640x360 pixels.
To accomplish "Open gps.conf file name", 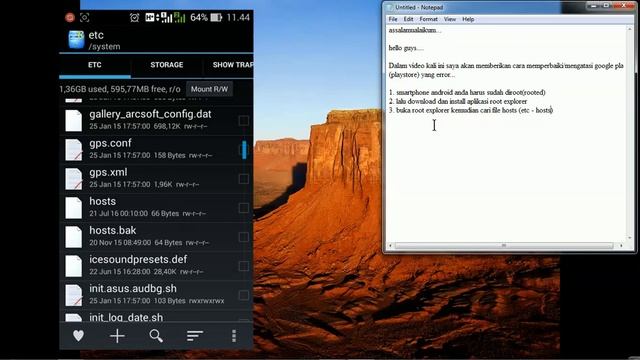I will (x=111, y=143).
